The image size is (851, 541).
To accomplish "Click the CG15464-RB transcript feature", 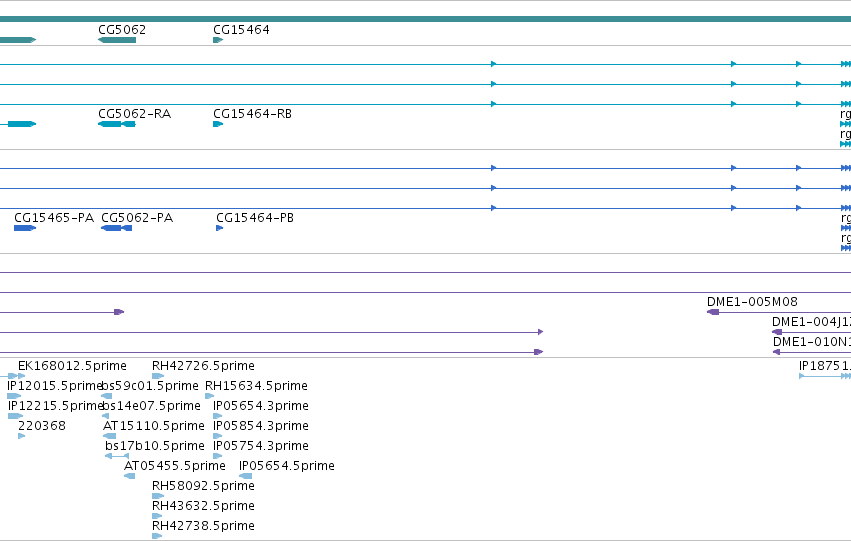I will pyautogui.click(x=218, y=124).
